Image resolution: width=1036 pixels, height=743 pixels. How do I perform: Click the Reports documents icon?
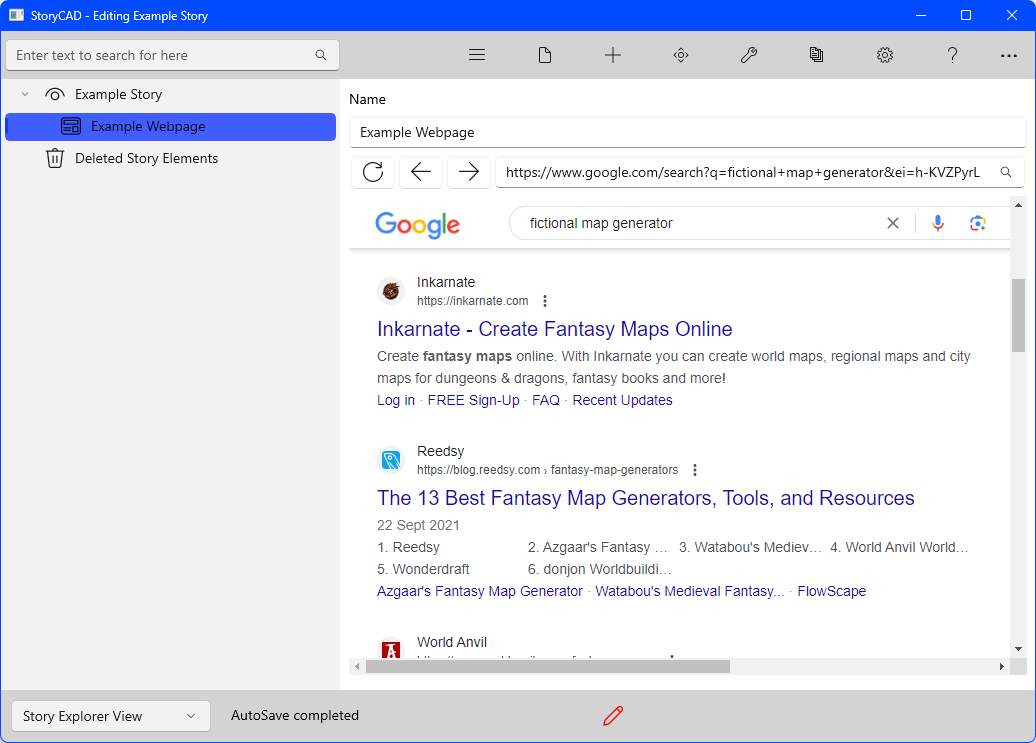click(x=817, y=55)
